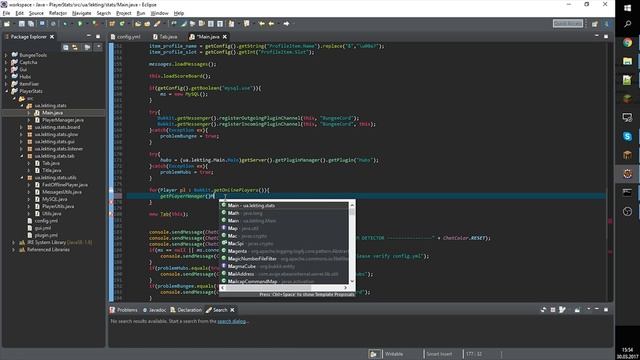Open Package Explorer View Menu dropdown

[98, 47]
